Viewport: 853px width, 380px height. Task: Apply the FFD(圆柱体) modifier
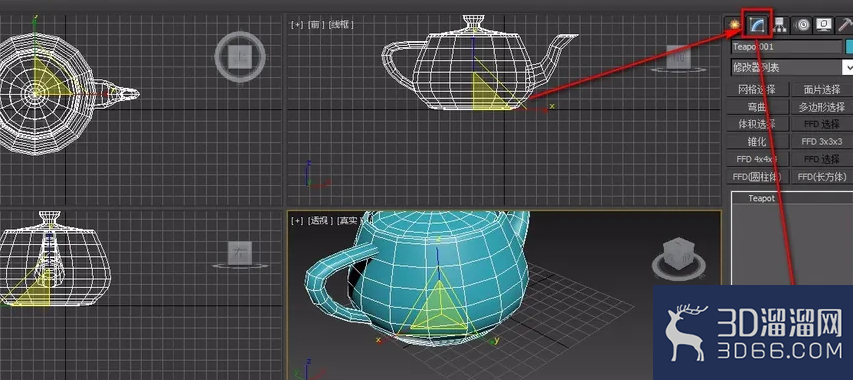click(757, 176)
